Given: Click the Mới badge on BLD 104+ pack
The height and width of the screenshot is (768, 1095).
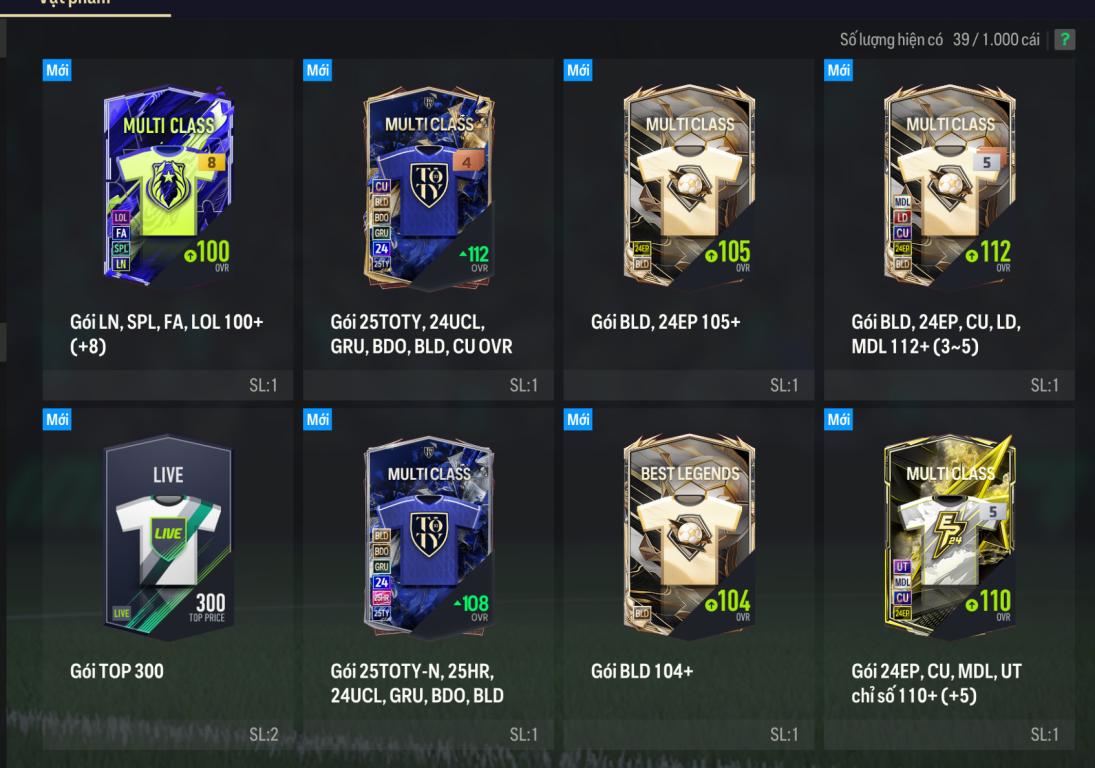Looking at the screenshot, I should coord(578,419).
